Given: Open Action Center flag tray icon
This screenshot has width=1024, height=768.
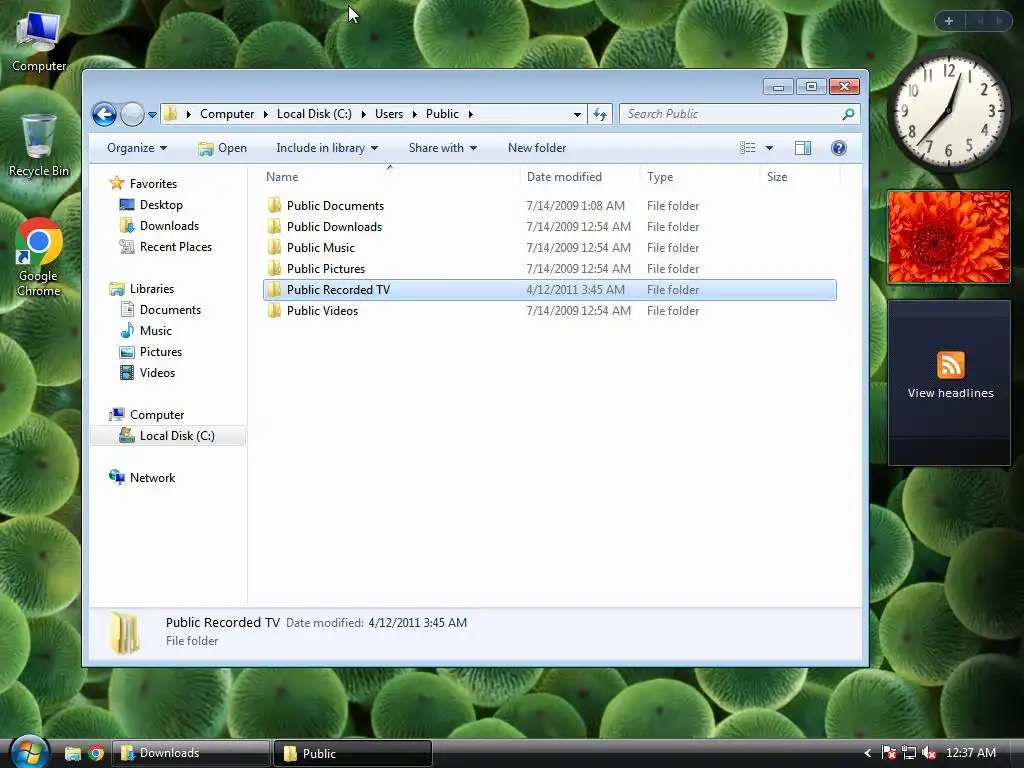Looking at the screenshot, I should click(889, 754).
